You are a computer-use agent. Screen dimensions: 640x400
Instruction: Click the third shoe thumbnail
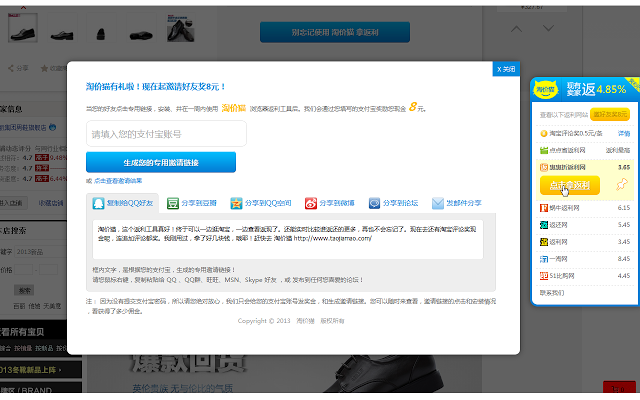point(101,28)
